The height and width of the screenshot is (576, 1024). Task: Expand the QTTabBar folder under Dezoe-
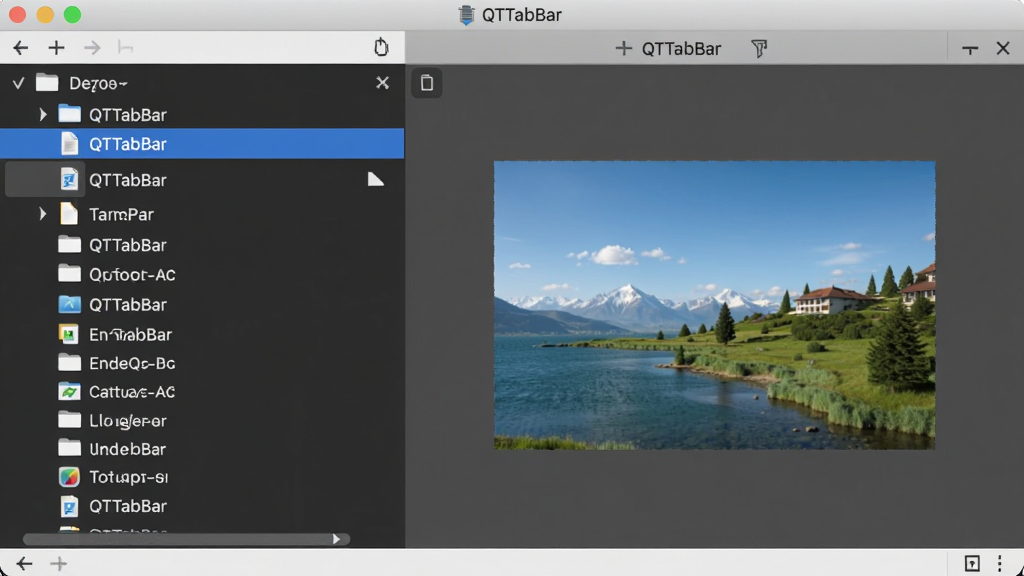43,115
